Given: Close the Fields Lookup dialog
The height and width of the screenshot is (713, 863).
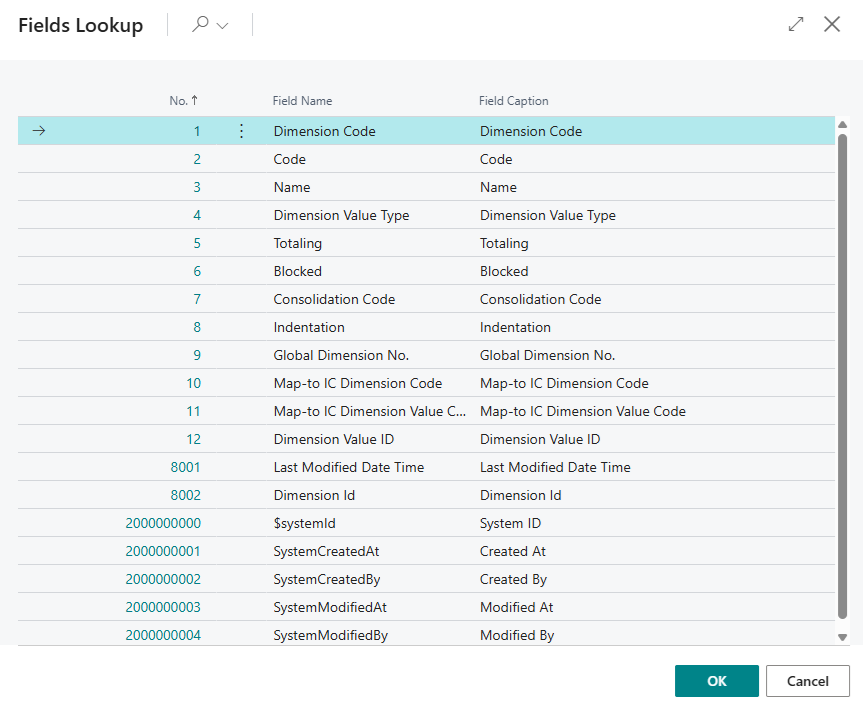Looking at the screenshot, I should click(832, 25).
